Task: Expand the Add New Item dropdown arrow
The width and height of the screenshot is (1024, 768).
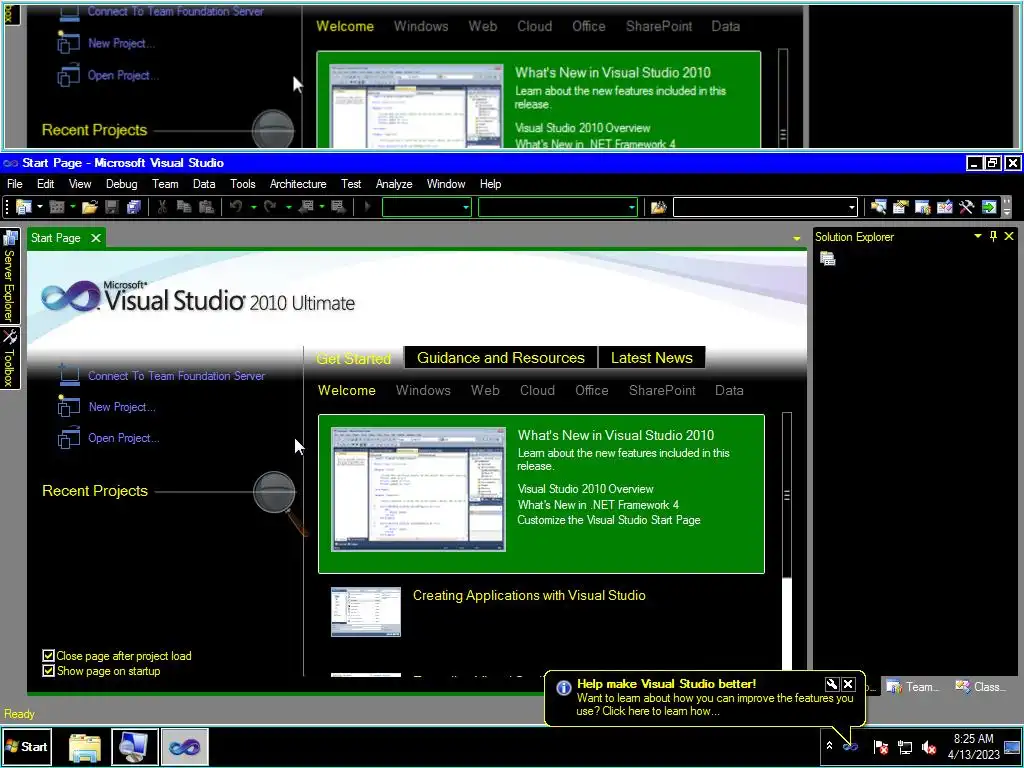Action: pos(72,207)
